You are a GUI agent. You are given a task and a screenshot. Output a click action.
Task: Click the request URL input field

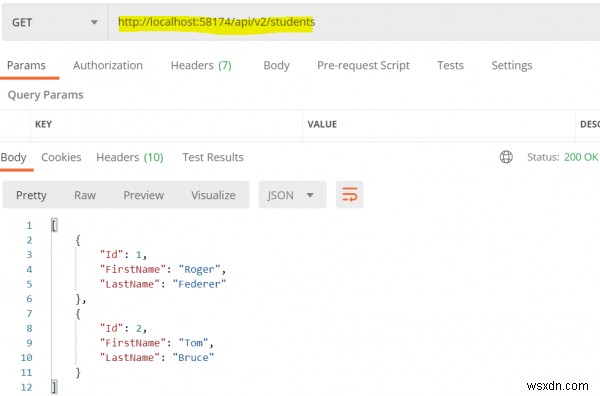pos(354,22)
